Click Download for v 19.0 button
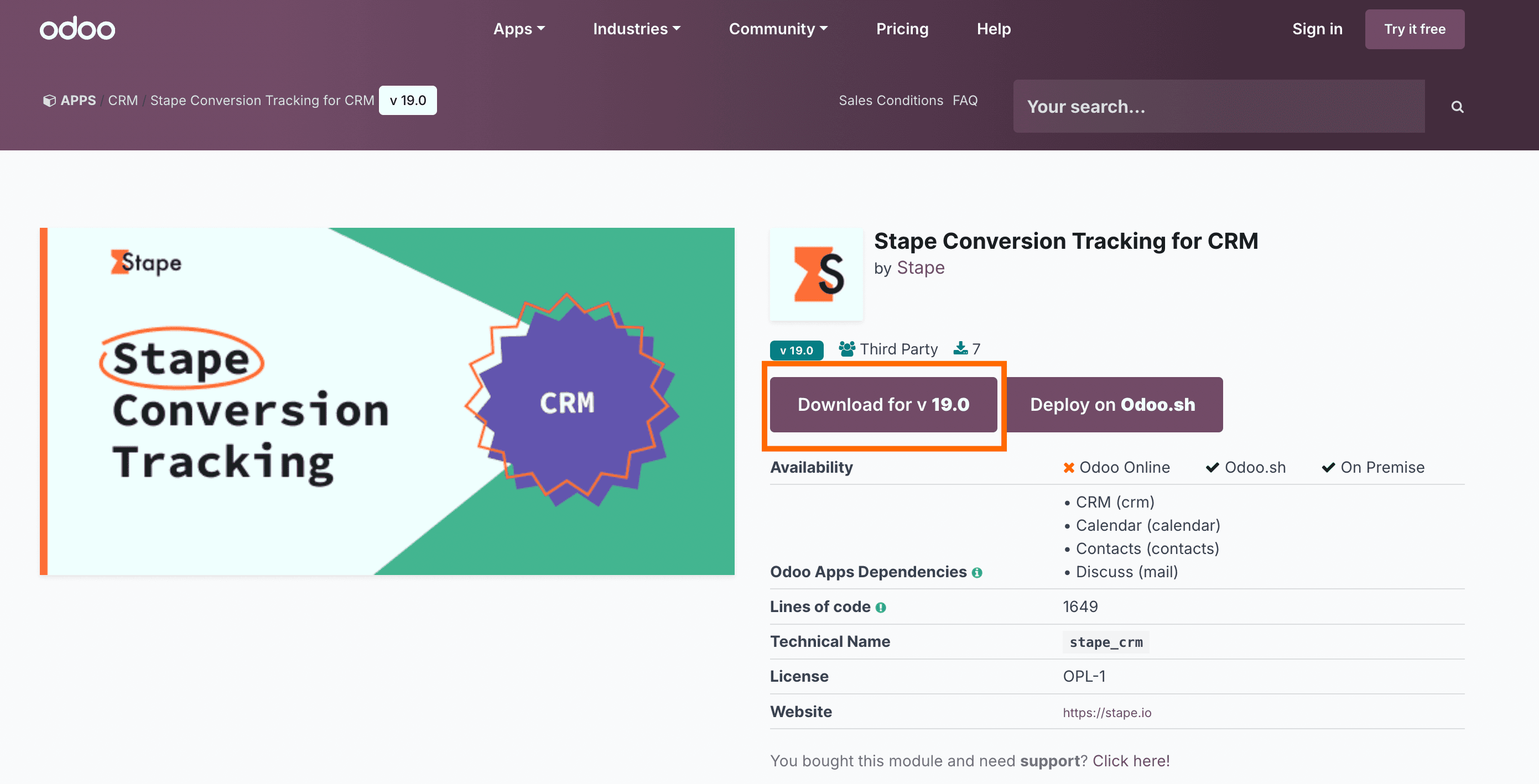Viewport: 1539px width, 784px height. pos(883,405)
